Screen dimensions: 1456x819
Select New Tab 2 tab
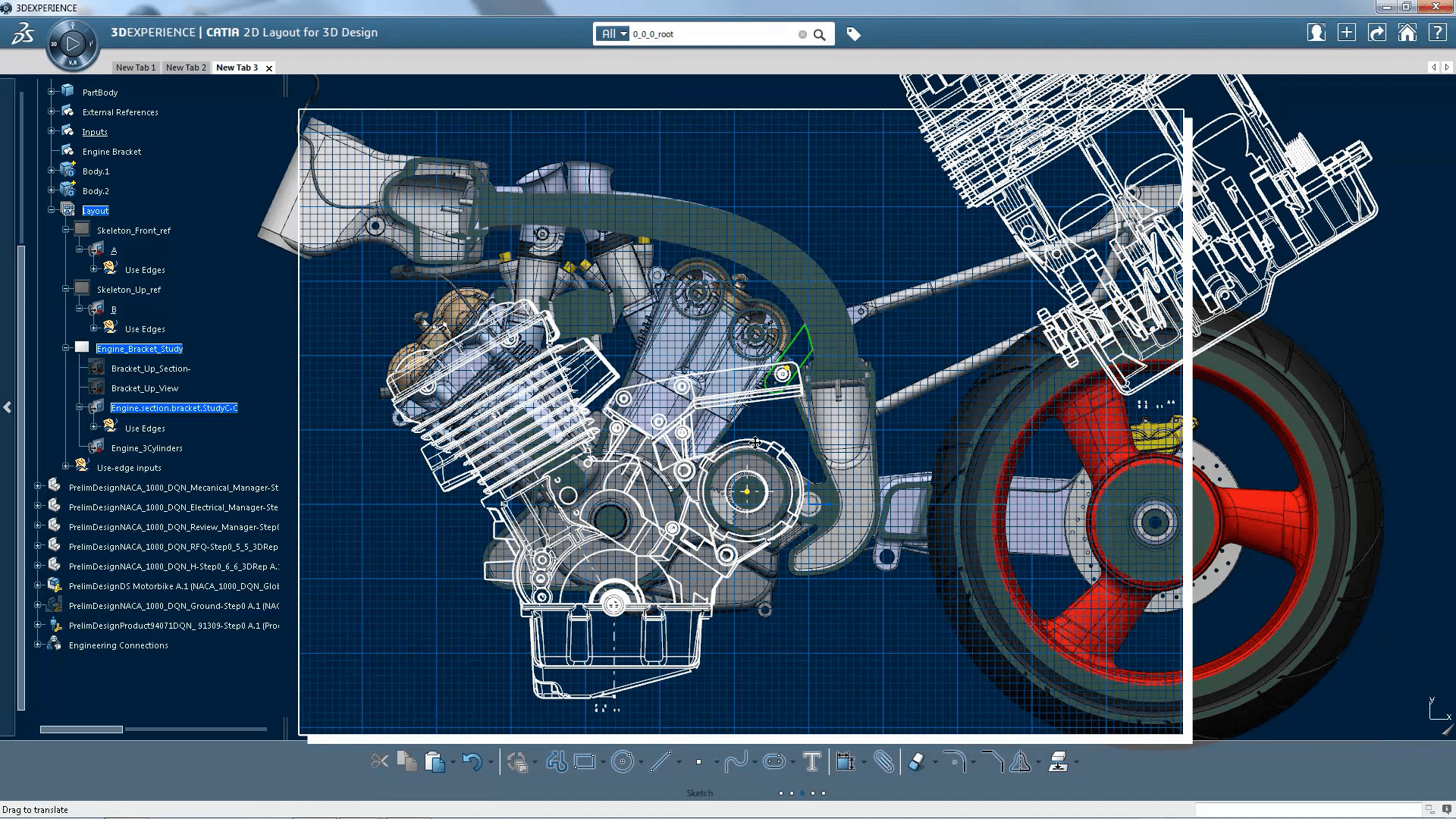tap(185, 67)
